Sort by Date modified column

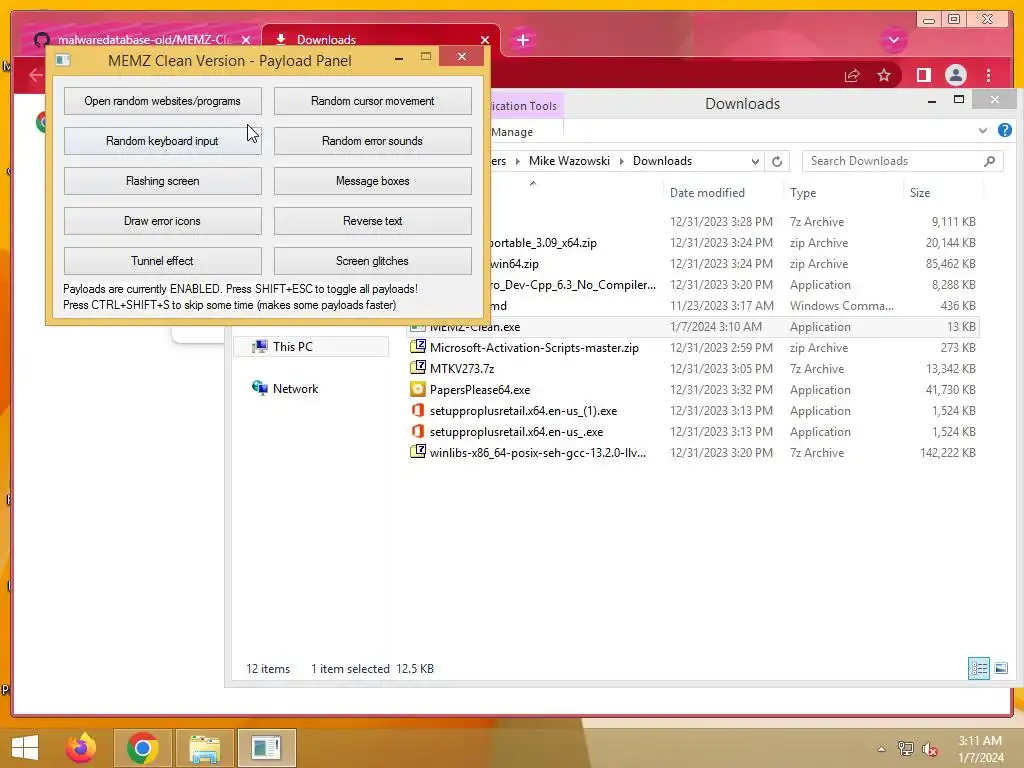[x=707, y=193]
